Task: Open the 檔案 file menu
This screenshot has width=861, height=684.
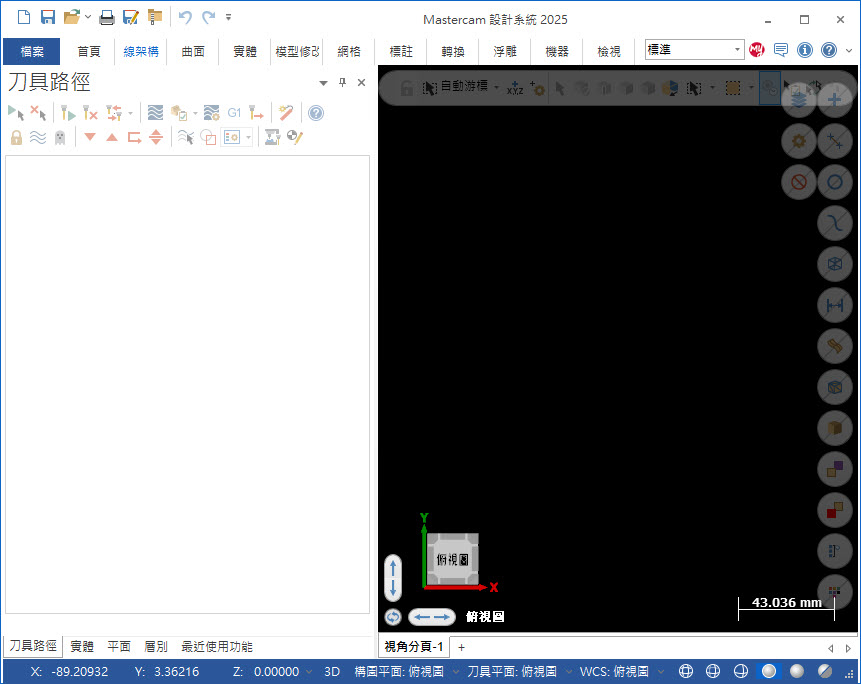Action: coord(32,52)
